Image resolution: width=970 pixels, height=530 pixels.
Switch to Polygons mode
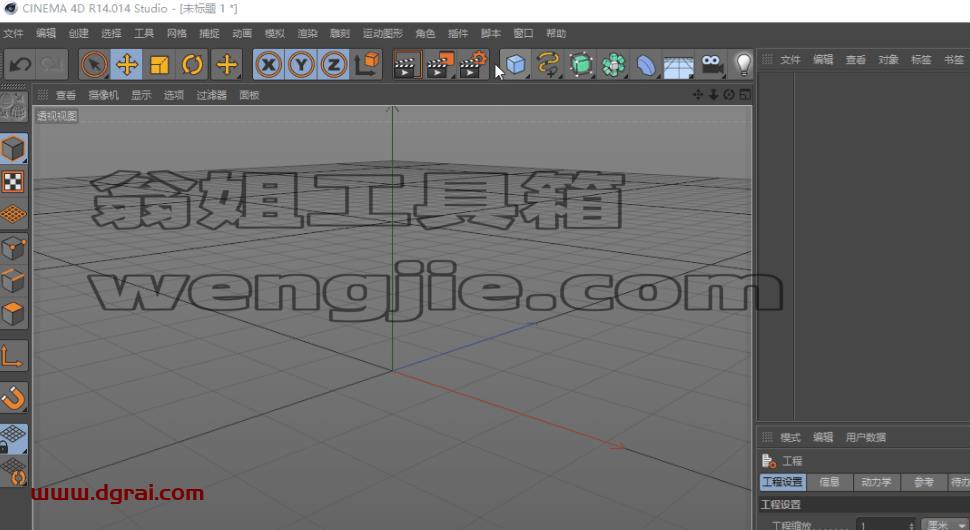tap(13, 314)
